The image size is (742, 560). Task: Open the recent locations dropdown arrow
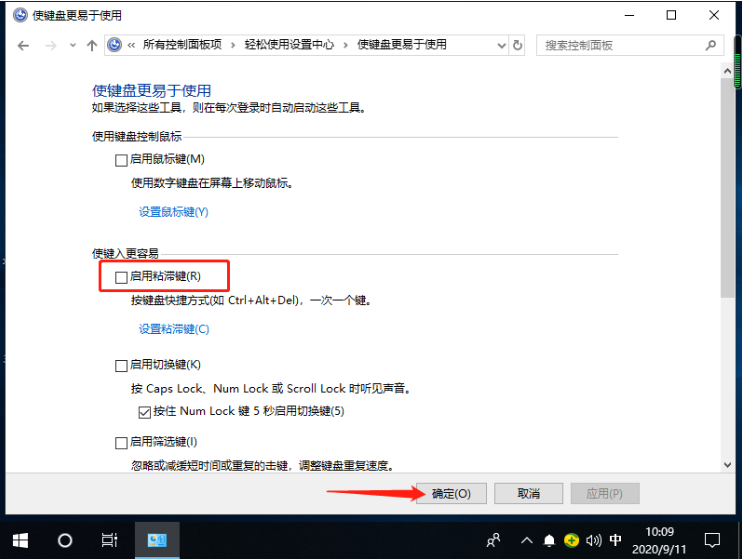point(72,45)
